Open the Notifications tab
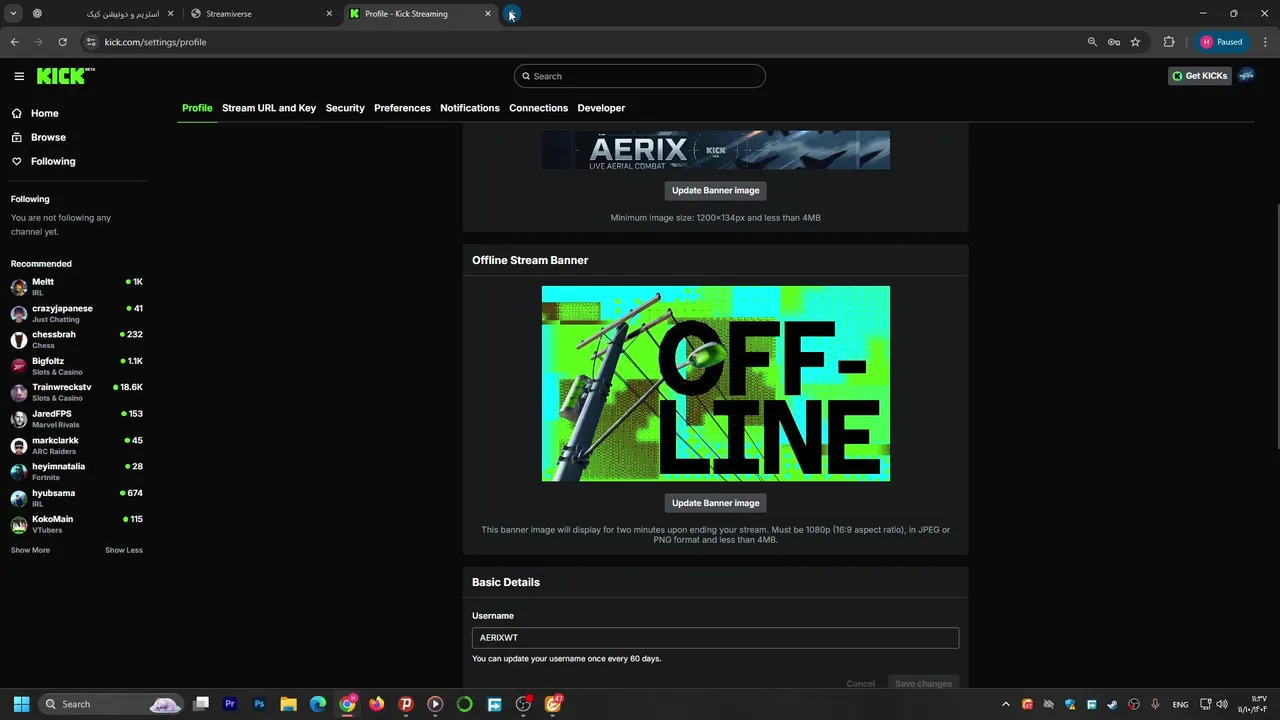The image size is (1280, 720). click(470, 108)
